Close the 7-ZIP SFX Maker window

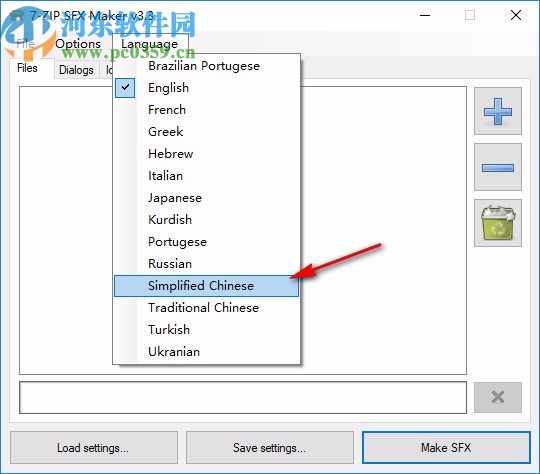pos(516,15)
